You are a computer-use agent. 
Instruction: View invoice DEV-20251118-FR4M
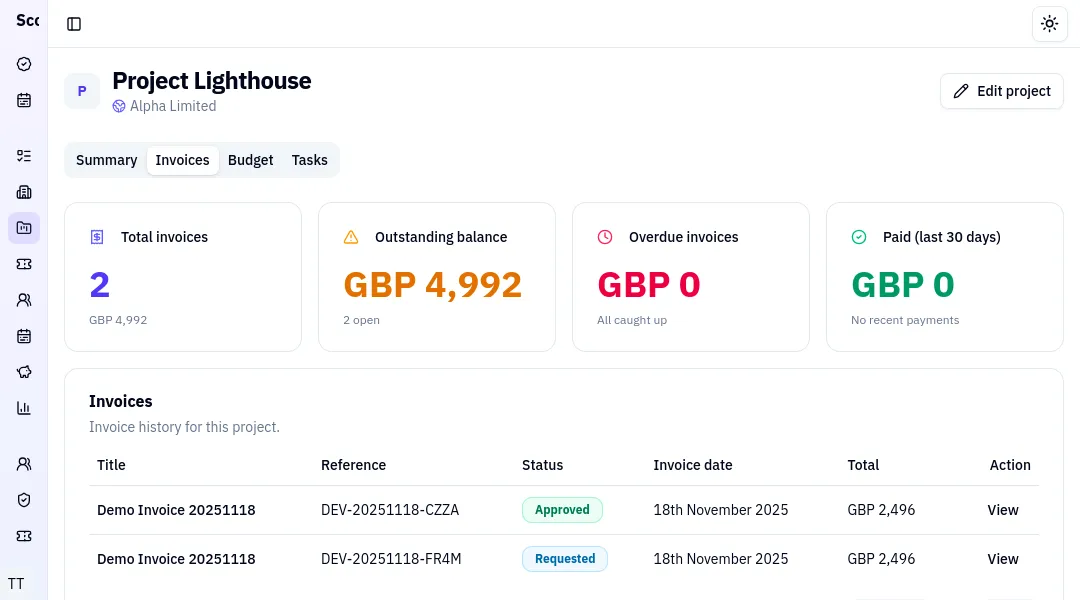coord(1002,559)
